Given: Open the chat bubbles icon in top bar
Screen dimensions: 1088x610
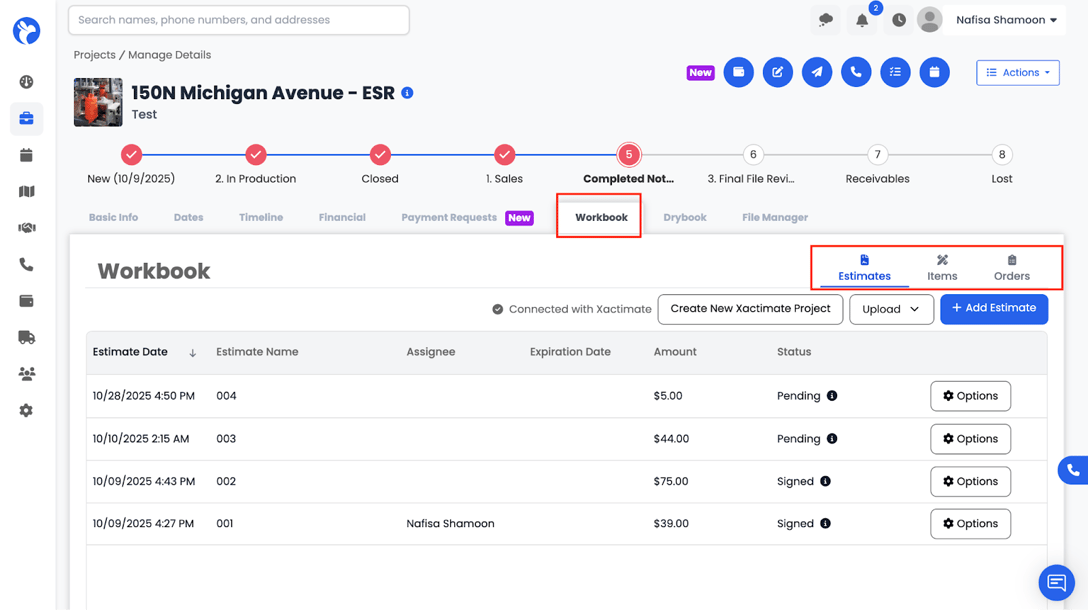Looking at the screenshot, I should tap(826, 20).
